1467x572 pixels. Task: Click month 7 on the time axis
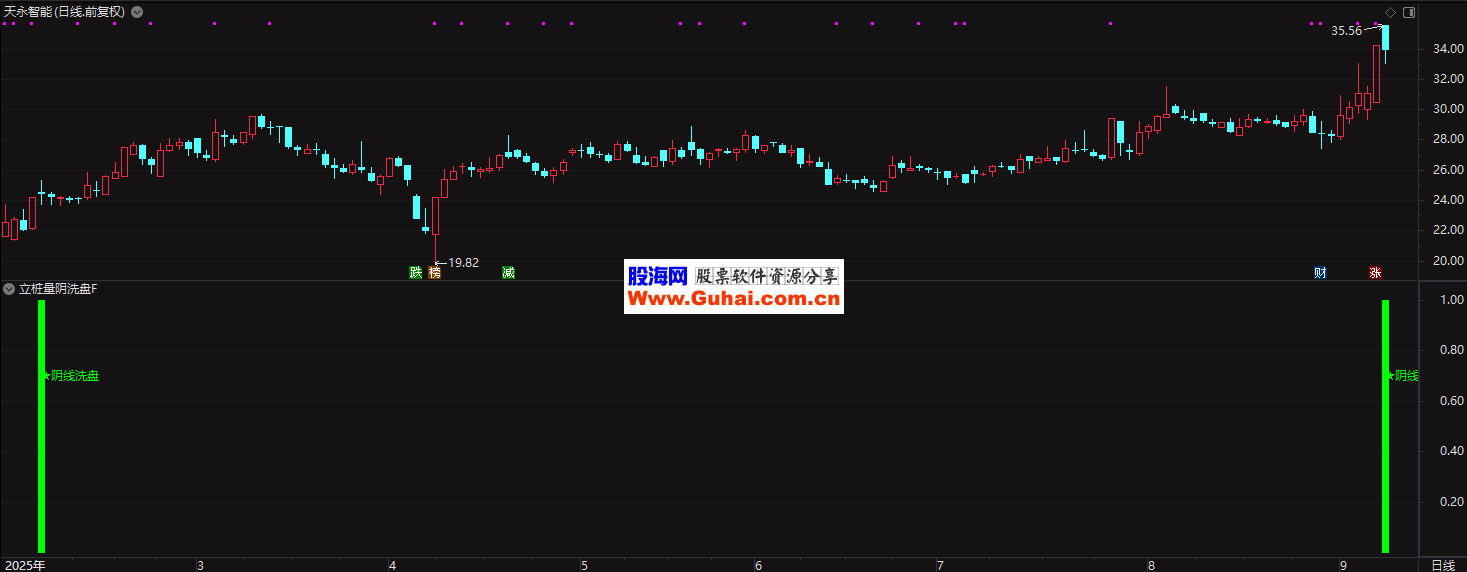940,565
